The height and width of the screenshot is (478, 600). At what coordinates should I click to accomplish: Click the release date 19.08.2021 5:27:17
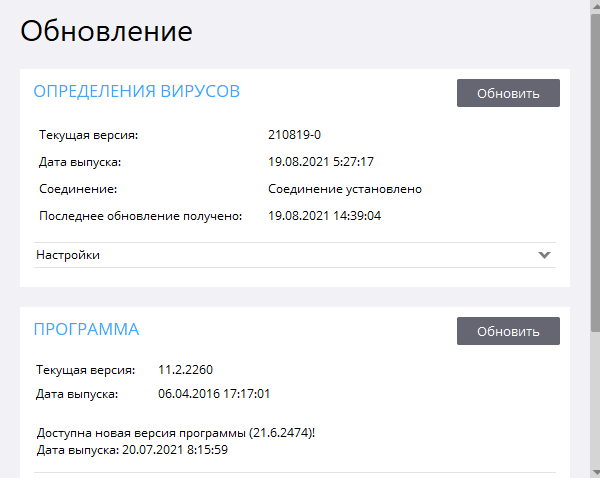tap(321, 162)
